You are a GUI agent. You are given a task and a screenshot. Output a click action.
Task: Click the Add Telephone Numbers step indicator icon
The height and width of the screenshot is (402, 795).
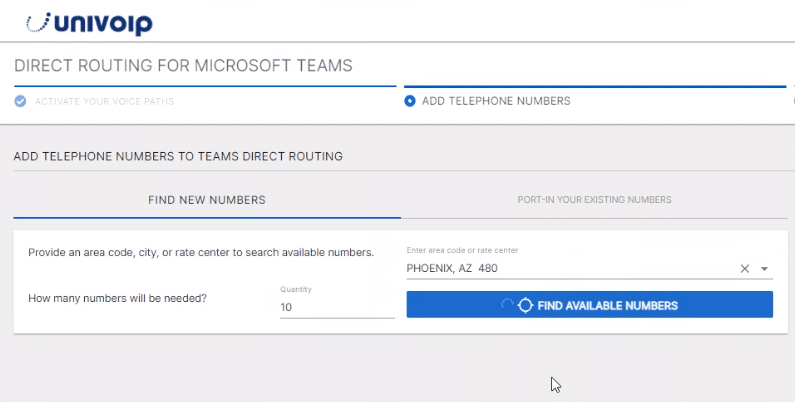410,101
